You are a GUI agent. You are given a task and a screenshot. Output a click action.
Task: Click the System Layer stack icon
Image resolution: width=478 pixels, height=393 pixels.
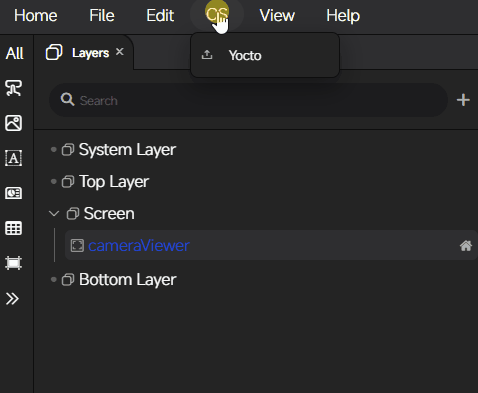(x=68, y=150)
